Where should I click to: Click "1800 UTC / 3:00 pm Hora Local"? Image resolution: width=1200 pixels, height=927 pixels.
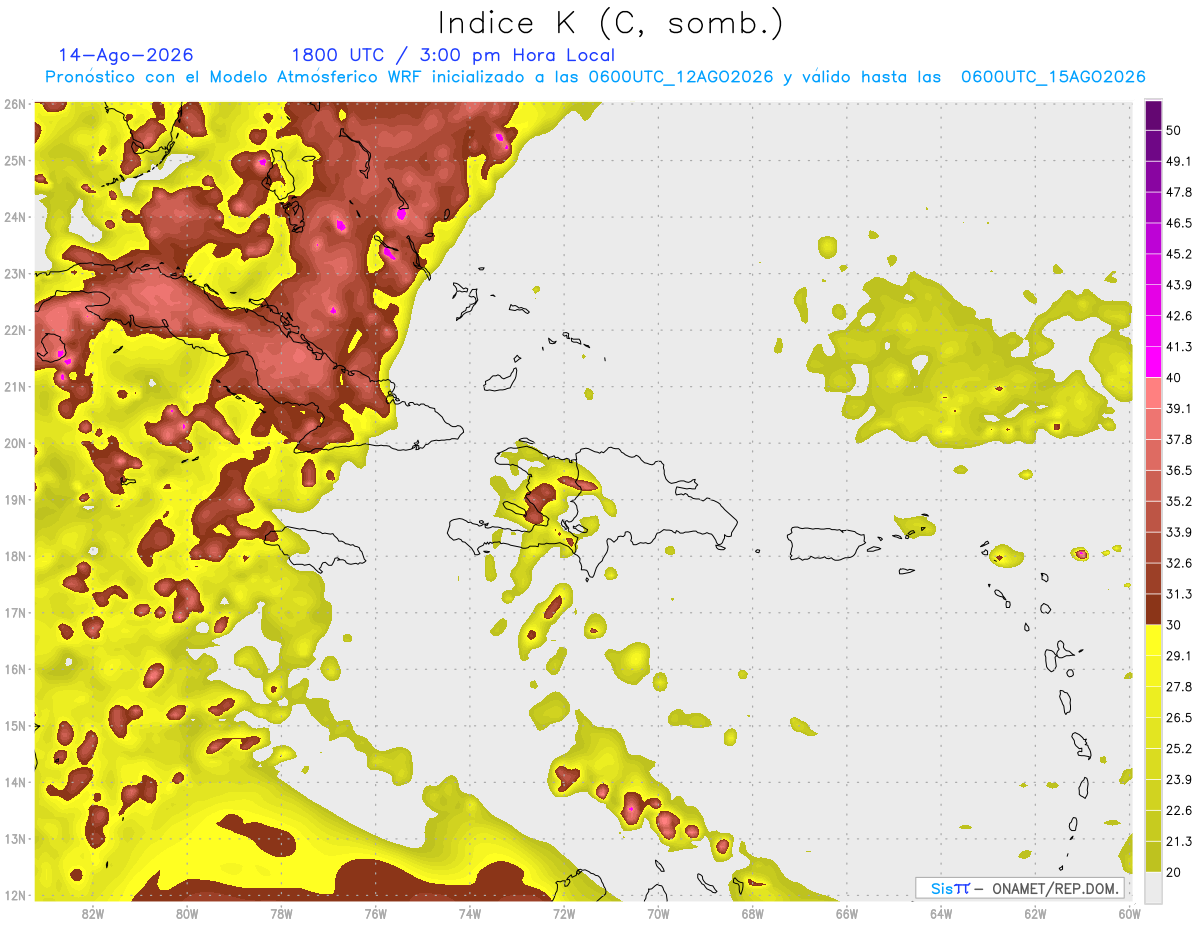pyautogui.click(x=453, y=55)
